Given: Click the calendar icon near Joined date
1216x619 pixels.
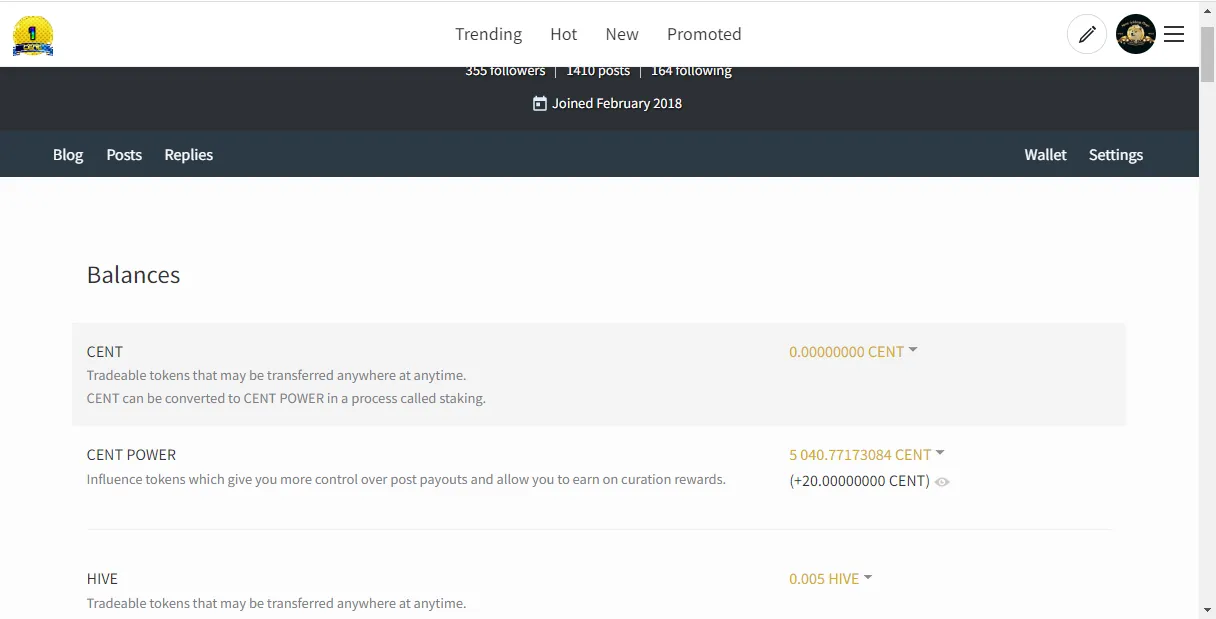Looking at the screenshot, I should [x=540, y=103].
